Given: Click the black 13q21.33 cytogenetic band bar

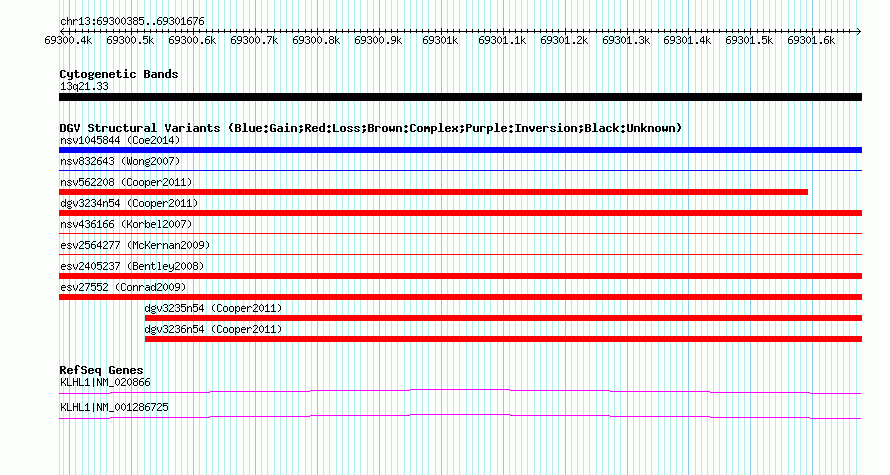Looking at the screenshot, I should (x=460, y=97).
